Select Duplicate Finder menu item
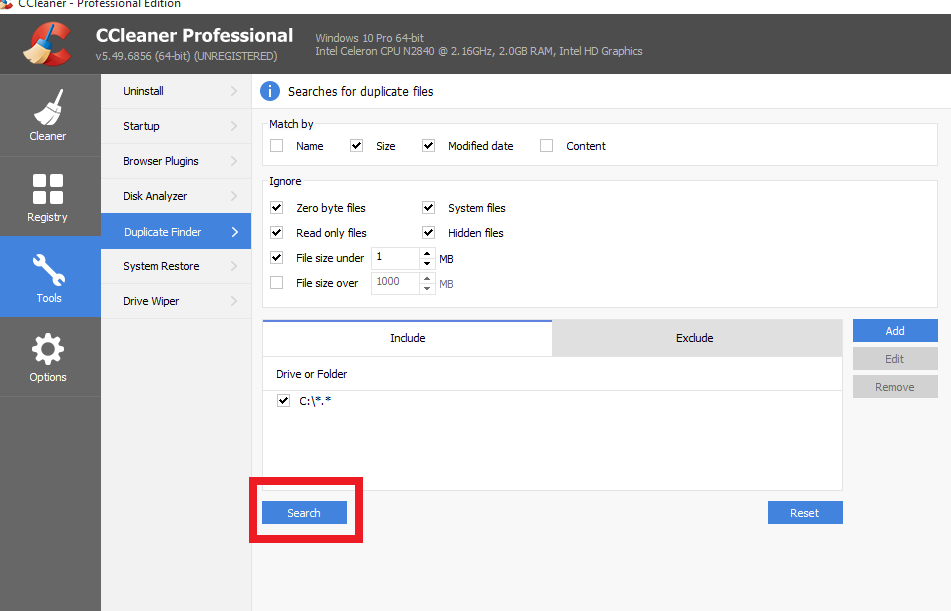This screenshot has width=951, height=611. [176, 231]
